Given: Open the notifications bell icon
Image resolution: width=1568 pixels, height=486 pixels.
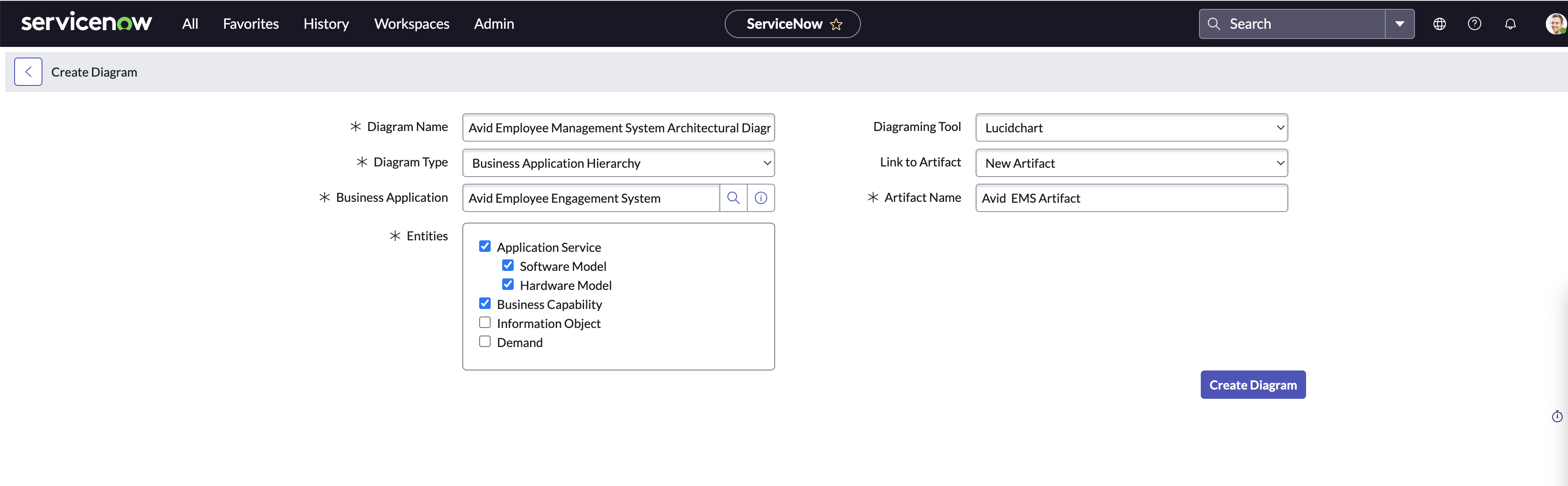Looking at the screenshot, I should tap(1510, 24).
